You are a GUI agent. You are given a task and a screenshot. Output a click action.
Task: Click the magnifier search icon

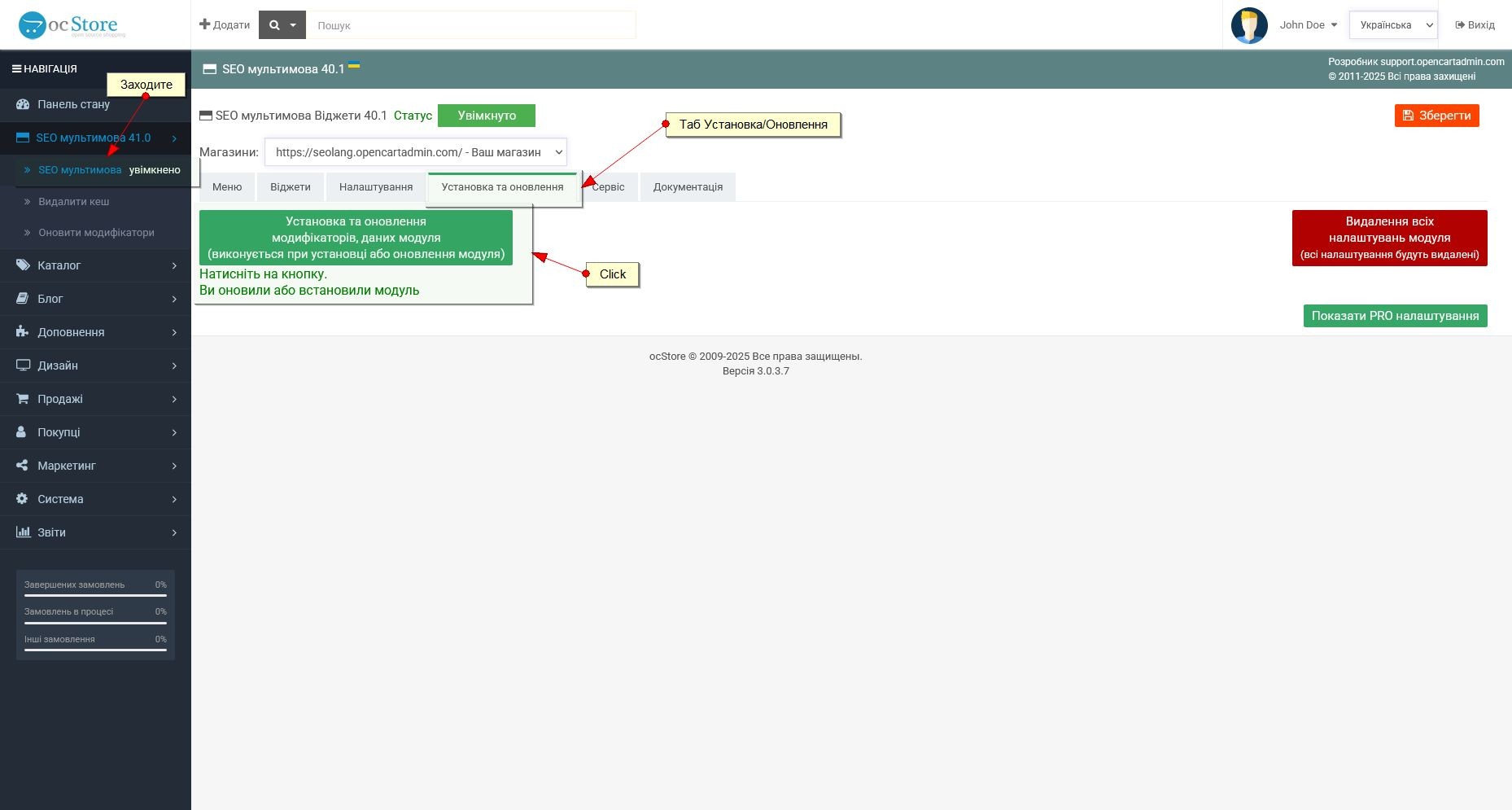(x=274, y=25)
